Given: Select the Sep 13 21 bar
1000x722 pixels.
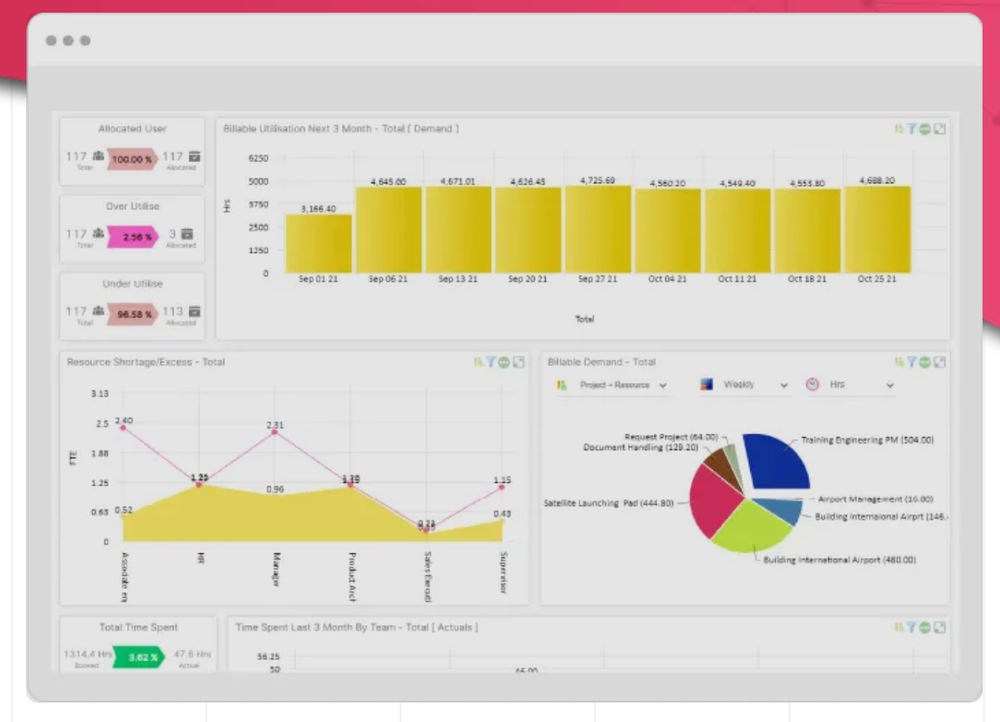Looking at the screenshot, I should 458,230.
